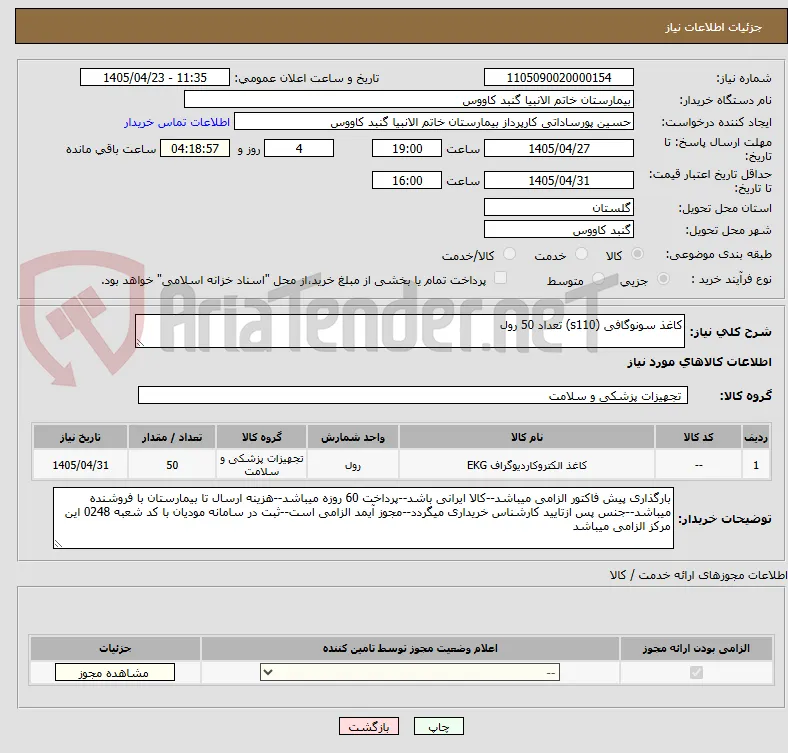
Task: Click the چاپ print button
Action: 439,726
